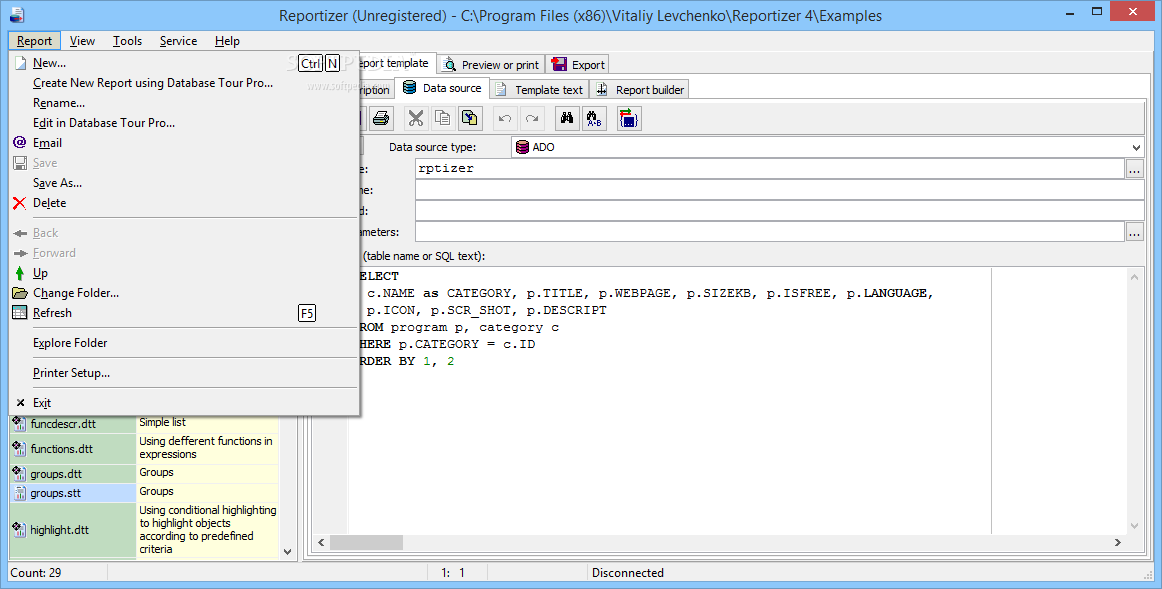Click the insert field braces icon
This screenshot has width=1162, height=589.
(629, 118)
